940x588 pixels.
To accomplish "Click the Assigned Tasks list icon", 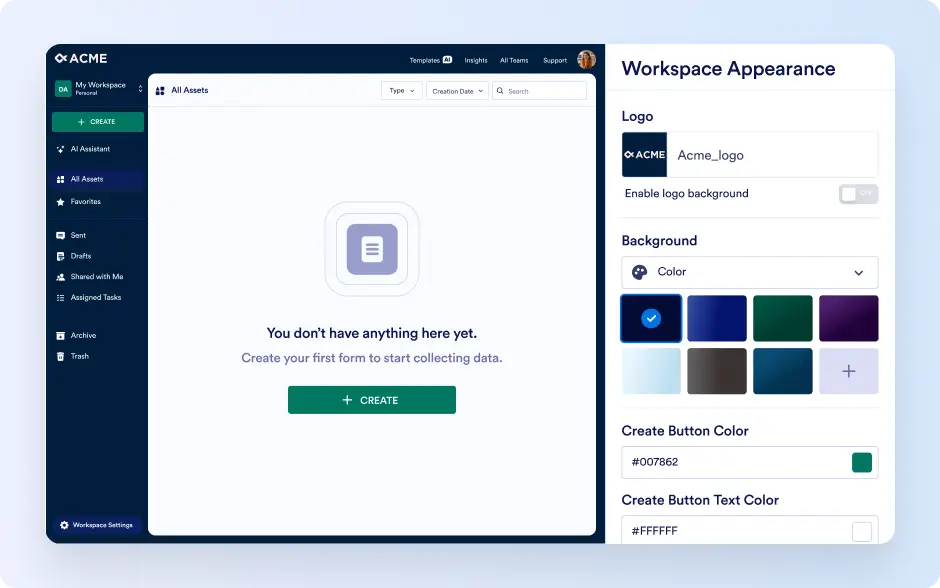I will [60, 298].
